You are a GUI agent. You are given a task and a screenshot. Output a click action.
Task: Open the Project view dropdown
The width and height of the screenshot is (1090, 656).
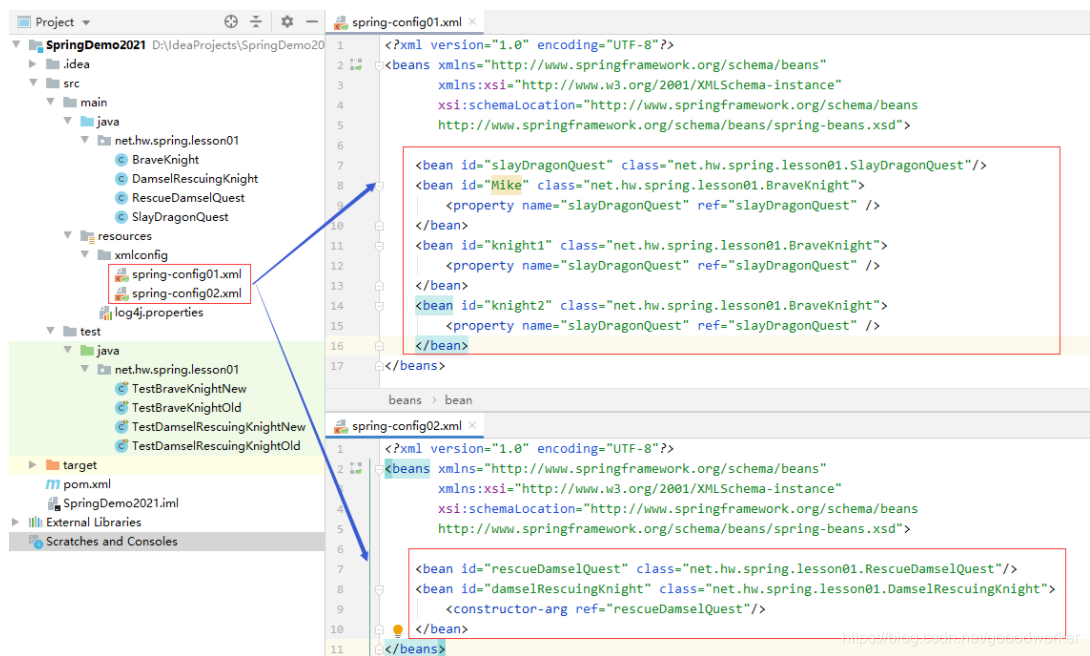tap(86, 22)
